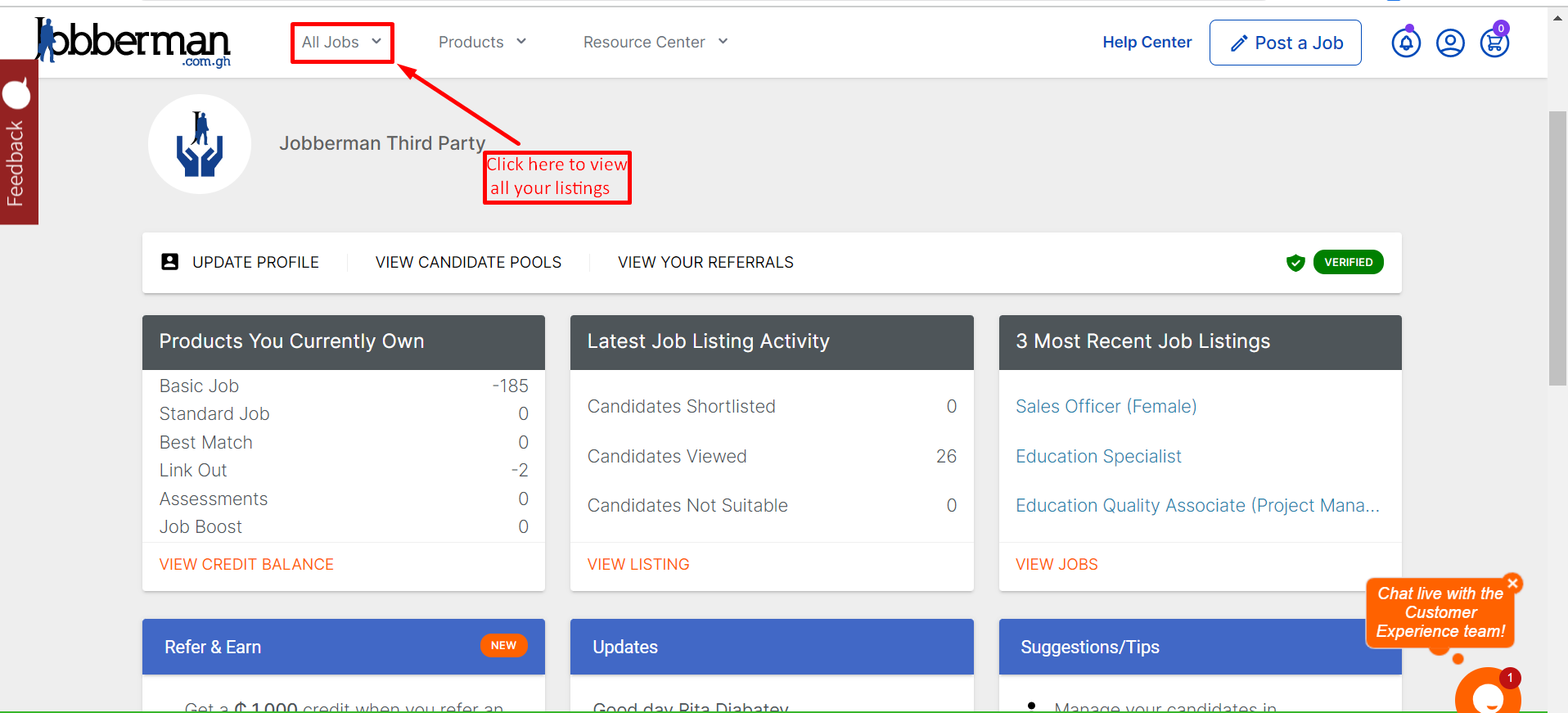This screenshot has width=1568, height=713.
Task: Click the Jobberman Third Party company name
Action: 382,143
